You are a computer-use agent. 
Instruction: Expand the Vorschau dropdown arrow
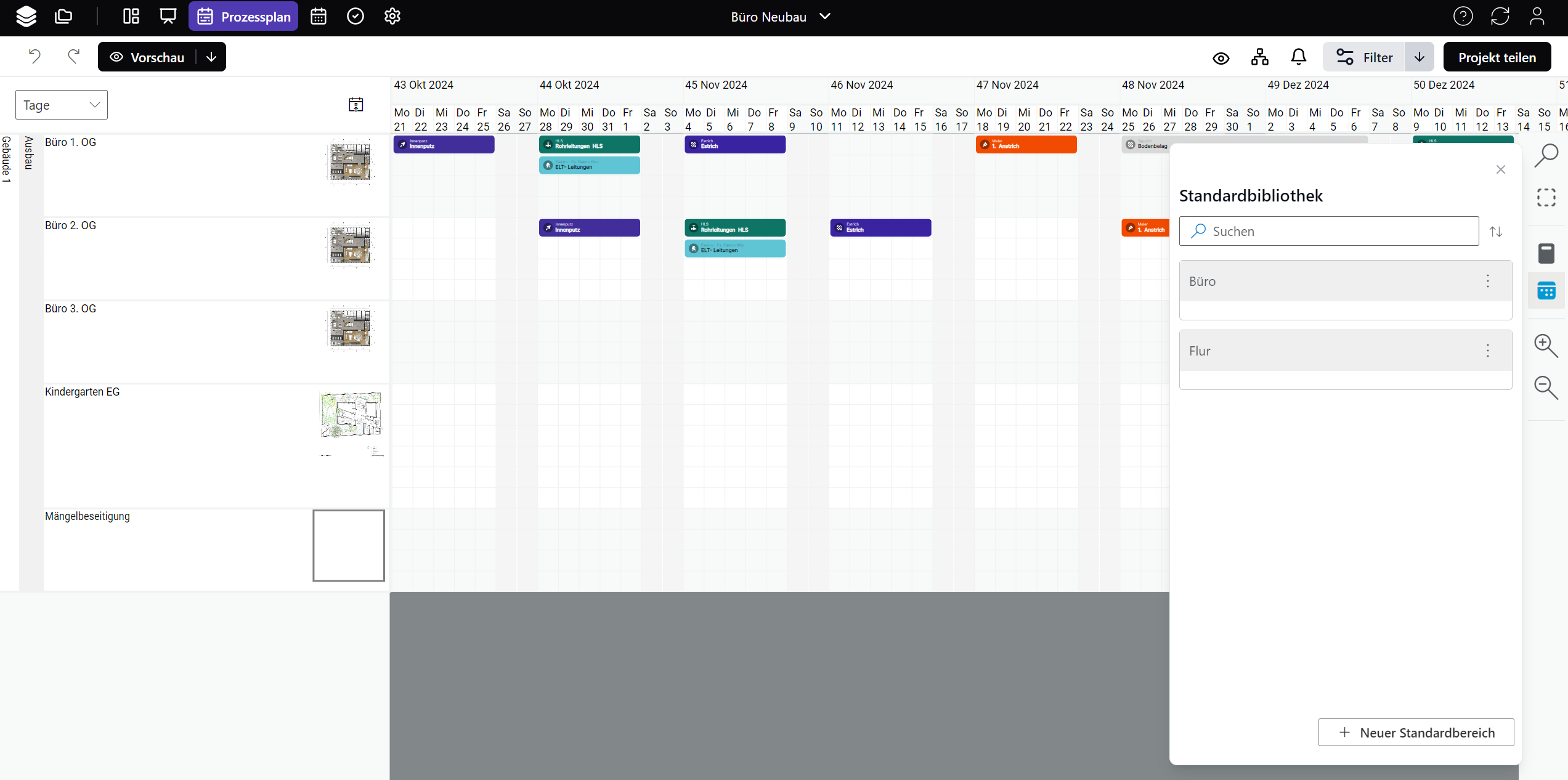(x=211, y=57)
